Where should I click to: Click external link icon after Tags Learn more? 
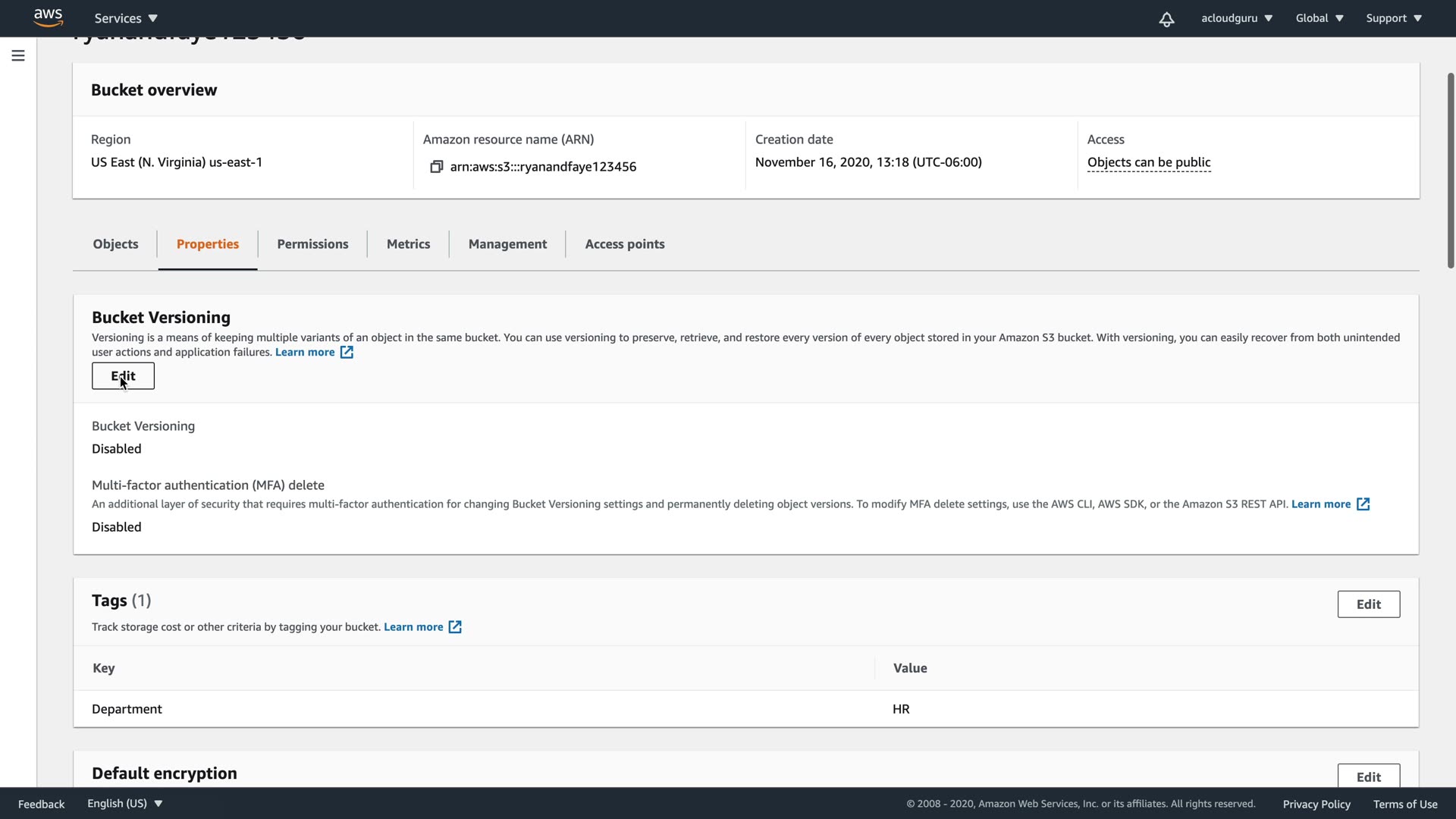point(455,627)
